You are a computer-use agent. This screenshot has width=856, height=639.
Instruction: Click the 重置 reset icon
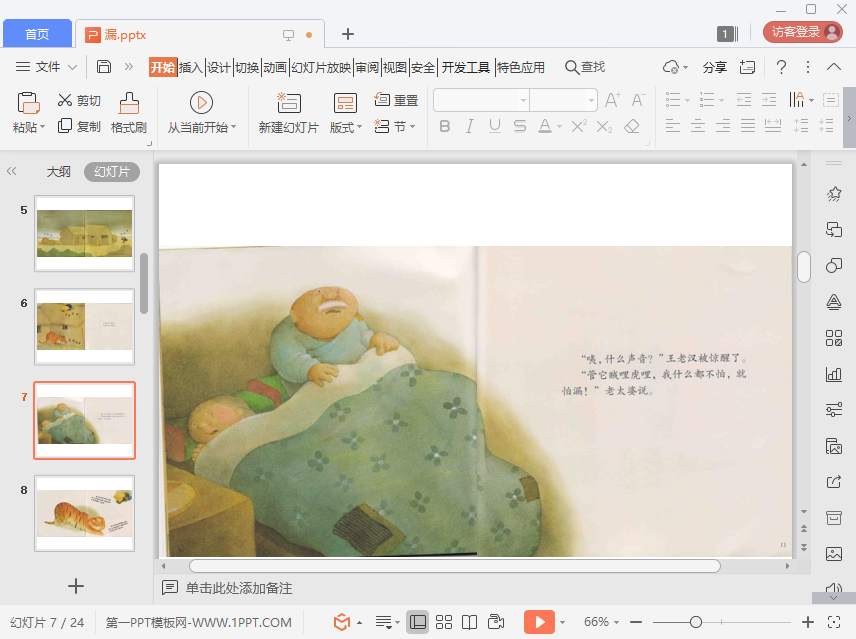coord(382,99)
